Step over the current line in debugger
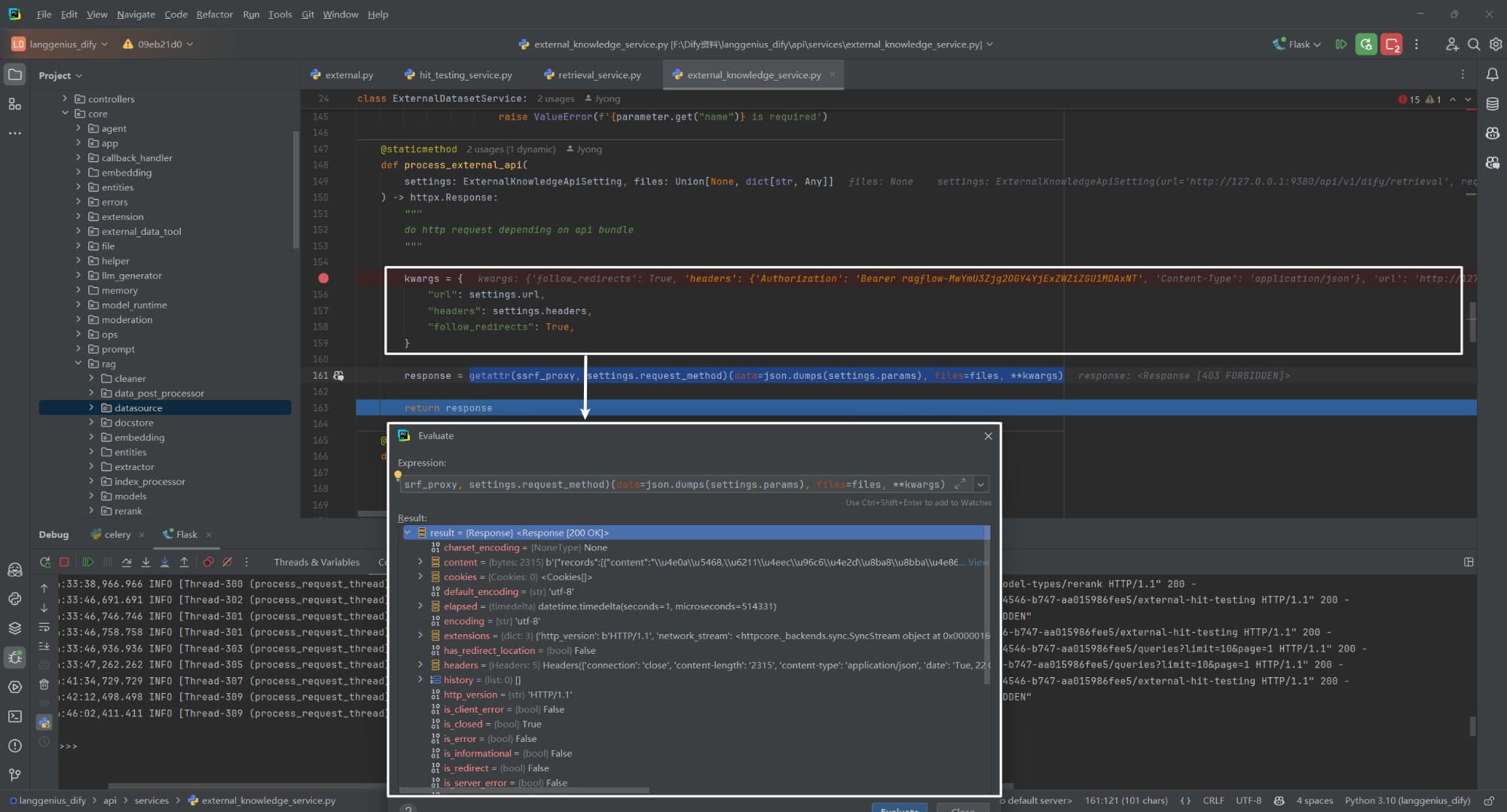This screenshot has width=1507, height=812. click(x=127, y=562)
